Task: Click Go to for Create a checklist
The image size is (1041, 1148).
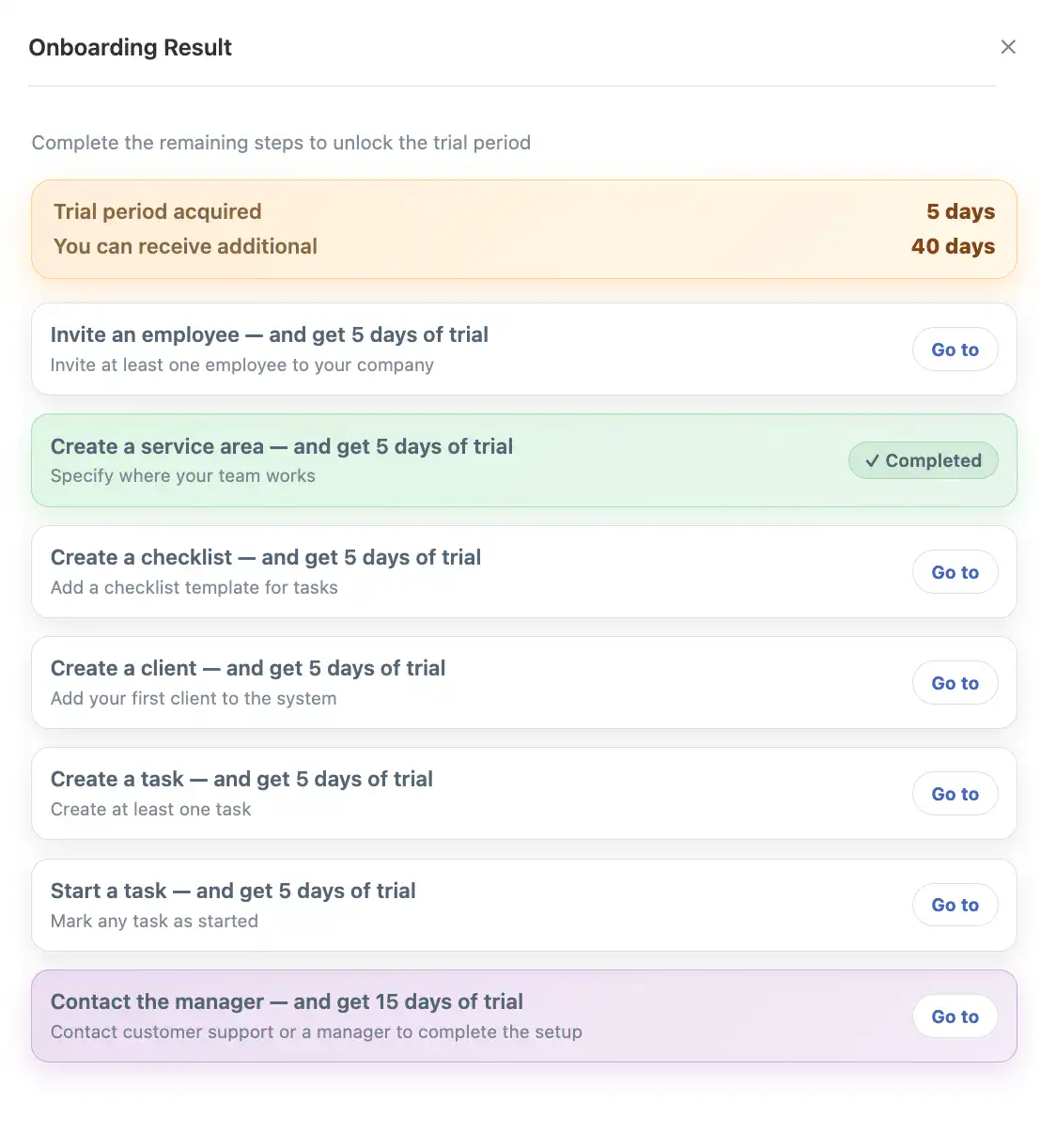Action: tap(955, 571)
